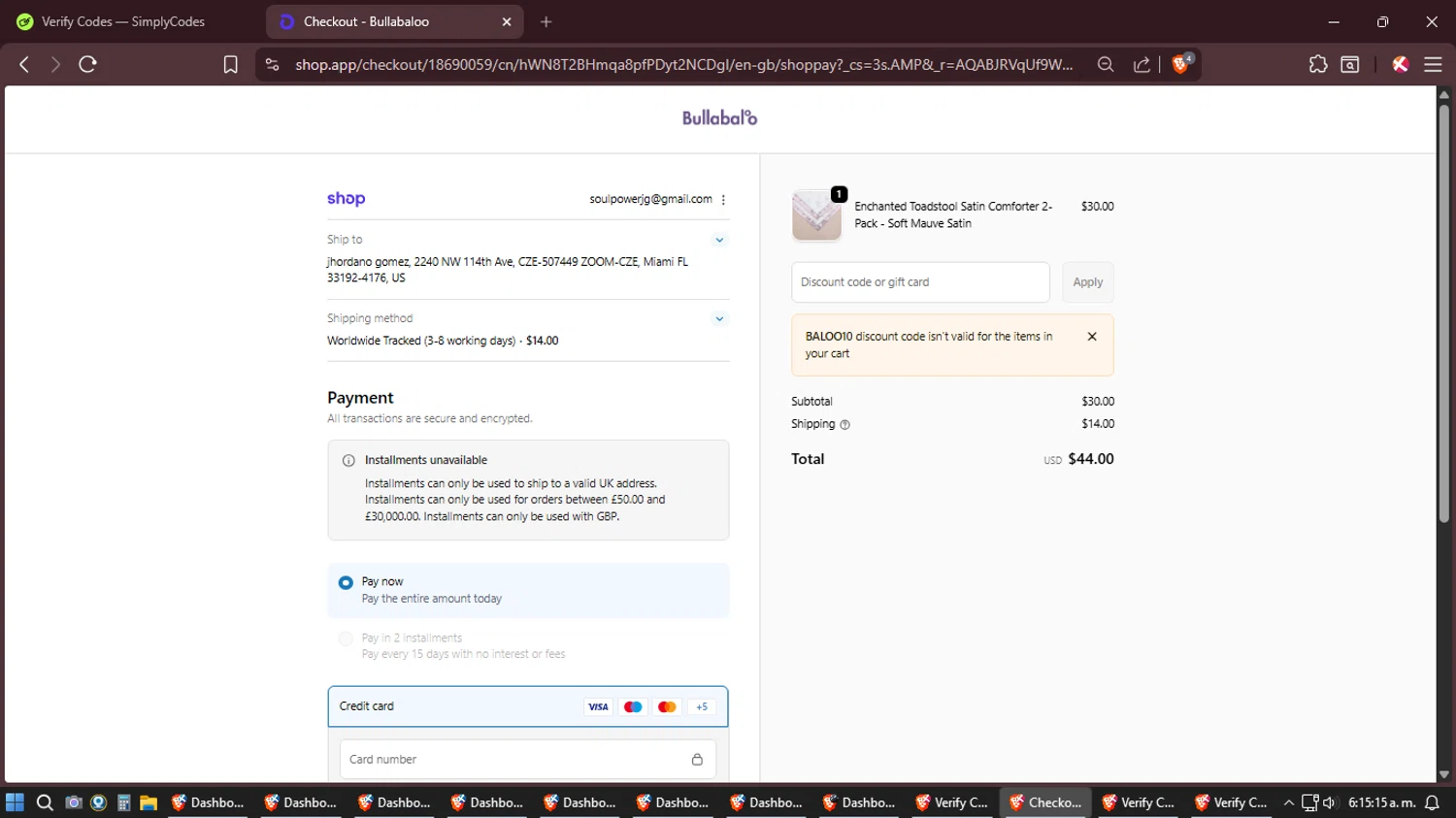The width and height of the screenshot is (1456, 818).
Task: Click the Enchanted Toadstool Satin Comforter product name
Action: (953, 214)
